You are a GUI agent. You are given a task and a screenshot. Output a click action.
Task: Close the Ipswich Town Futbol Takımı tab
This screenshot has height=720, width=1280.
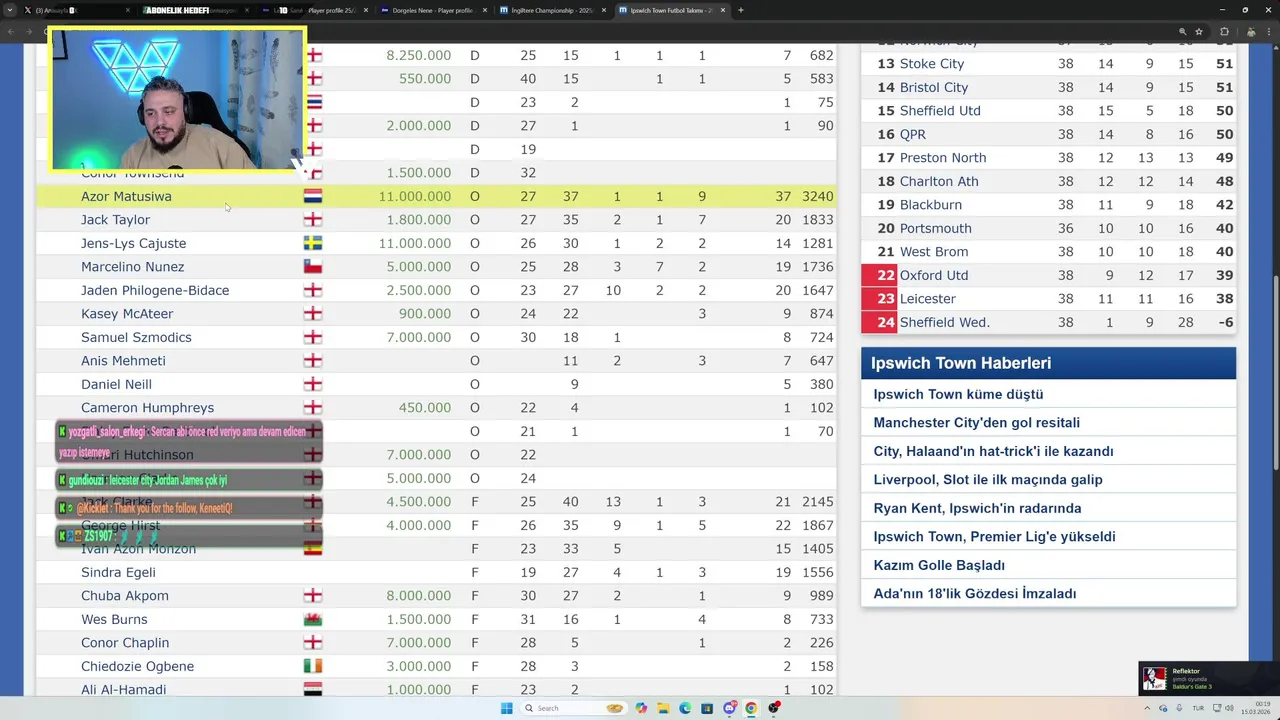(723, 10)
